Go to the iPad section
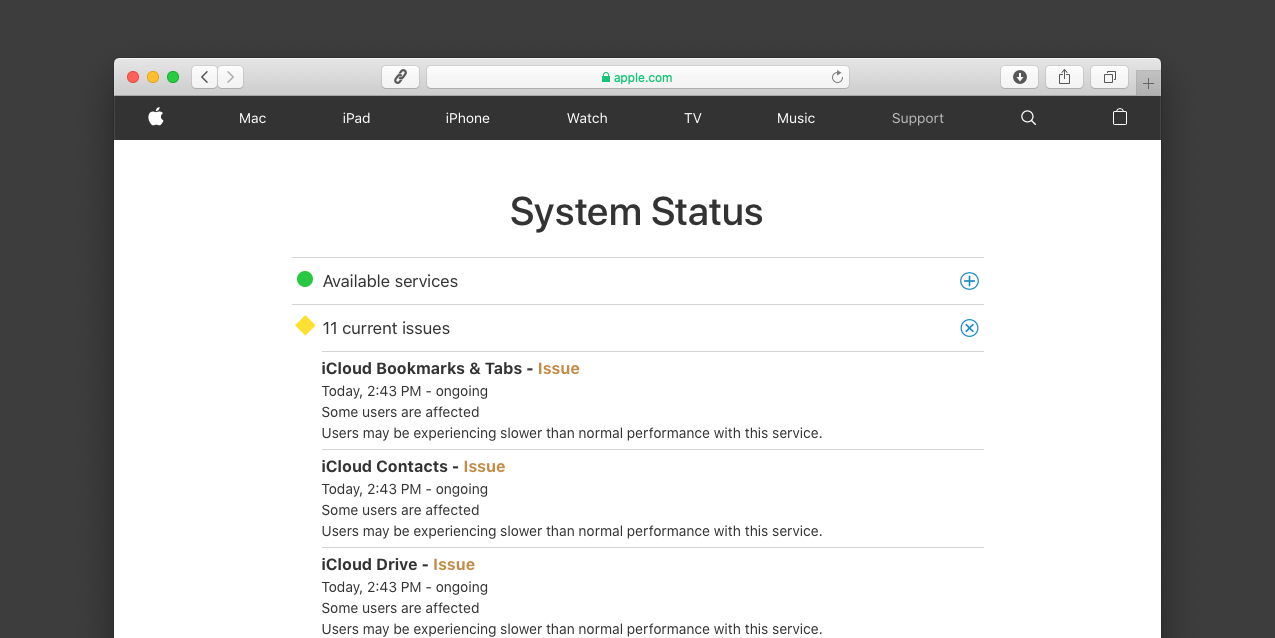Image resolution: width=1275 pixels, height=638 pixels. click(356, 118)
